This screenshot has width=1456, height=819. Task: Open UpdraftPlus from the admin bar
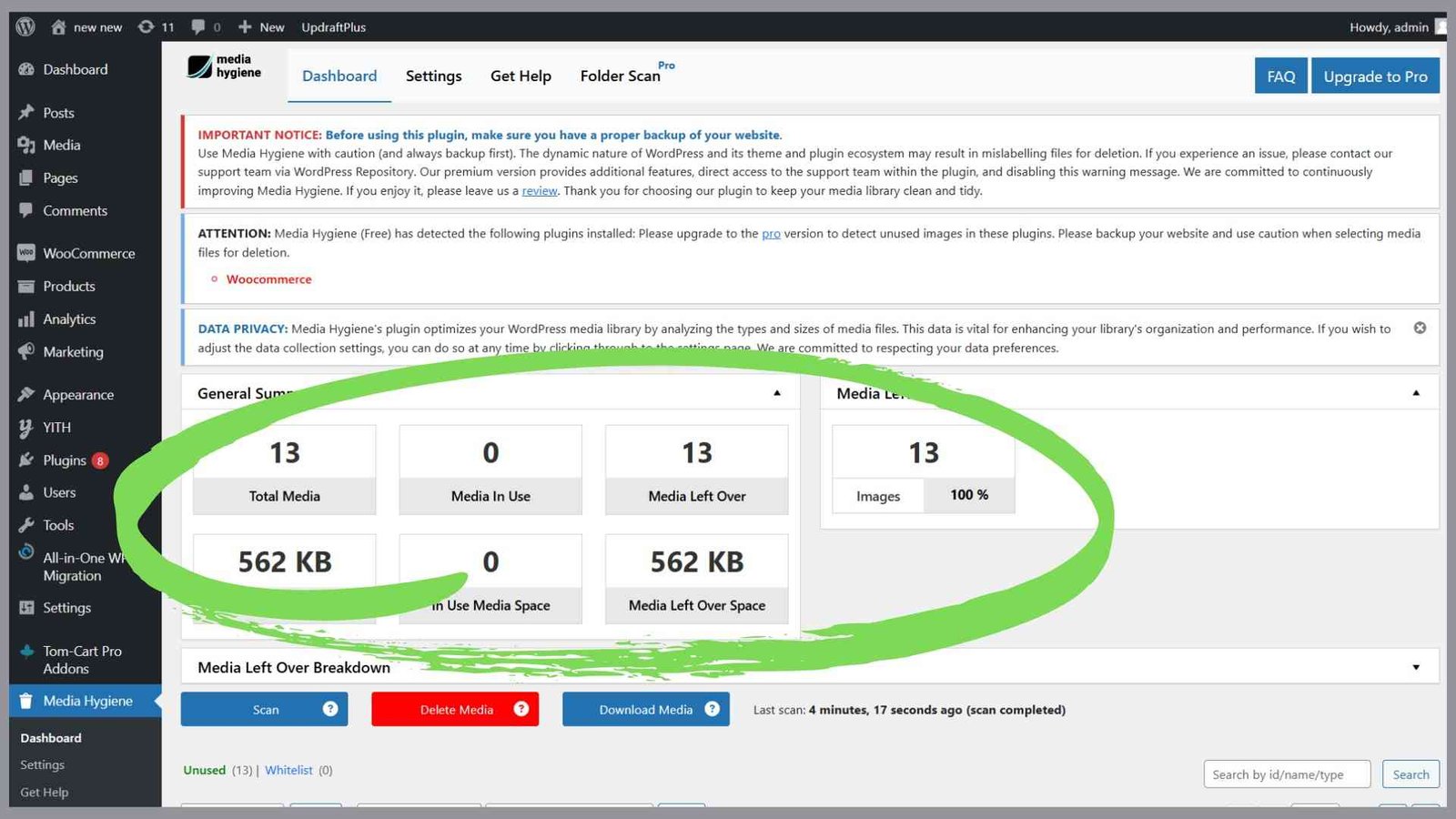pos(333,27)
